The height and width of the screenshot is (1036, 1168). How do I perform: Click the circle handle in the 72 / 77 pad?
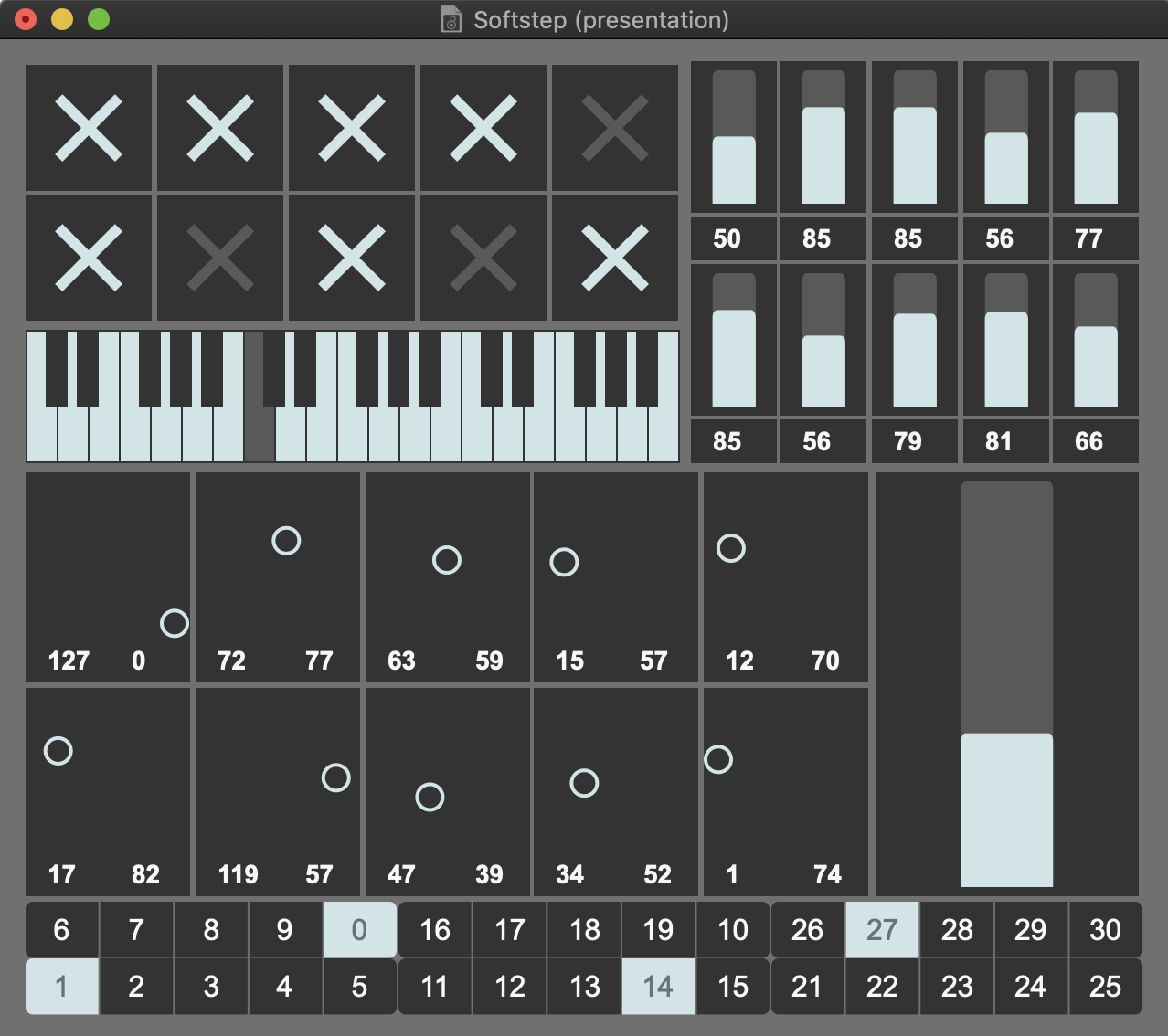pyautogui.click(x=286, y=541)
